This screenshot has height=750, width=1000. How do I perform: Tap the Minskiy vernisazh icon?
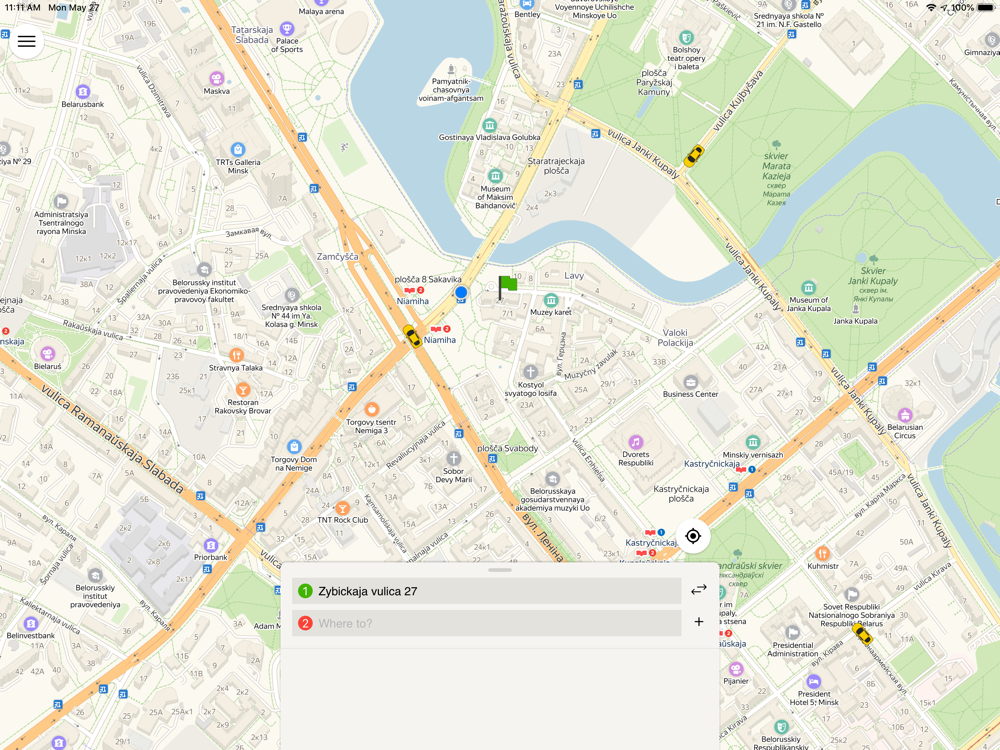coord(753,443)
